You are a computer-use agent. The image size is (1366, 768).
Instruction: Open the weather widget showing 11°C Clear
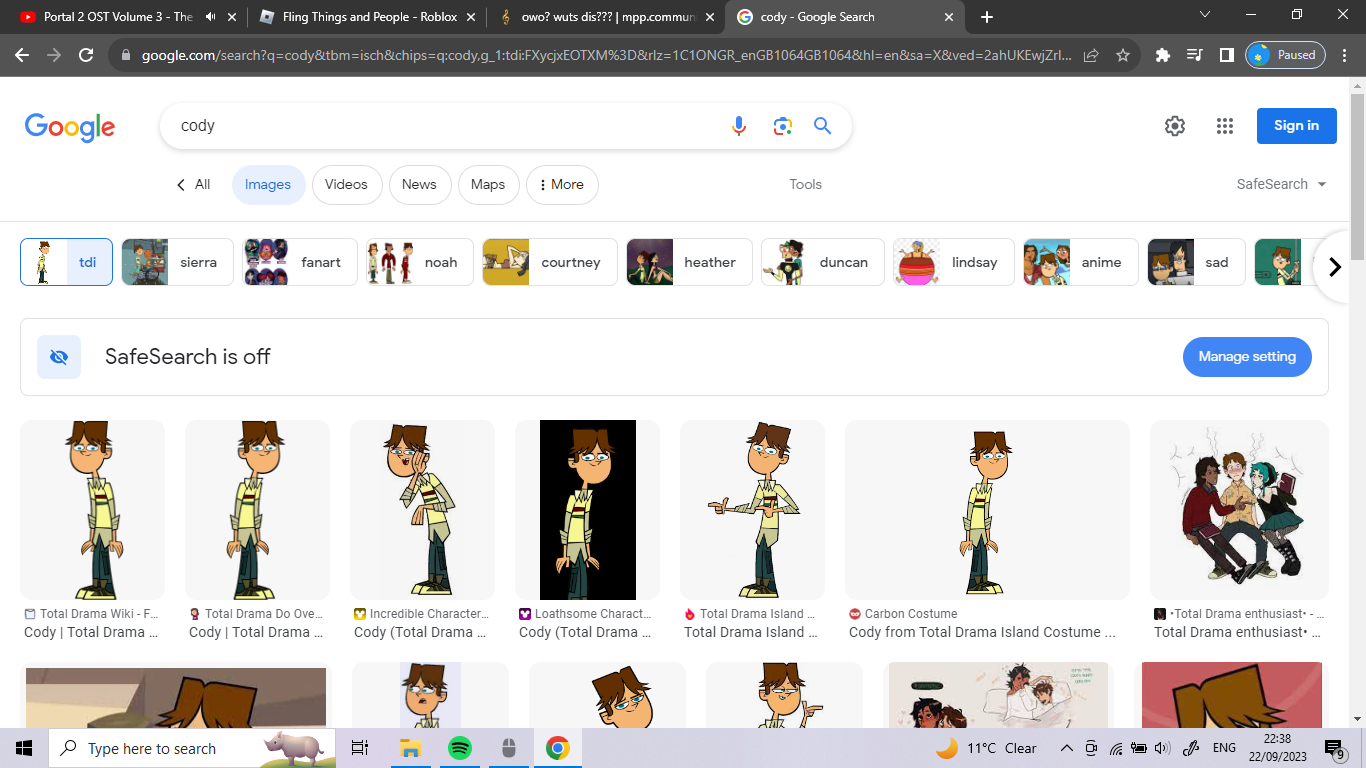tap(987, 748)
